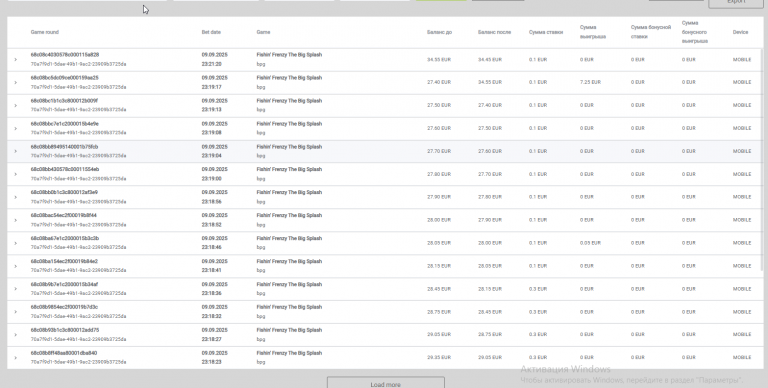Select the 23:19:17 bet time cell
768x388 pixels.
tap(211, 87)
